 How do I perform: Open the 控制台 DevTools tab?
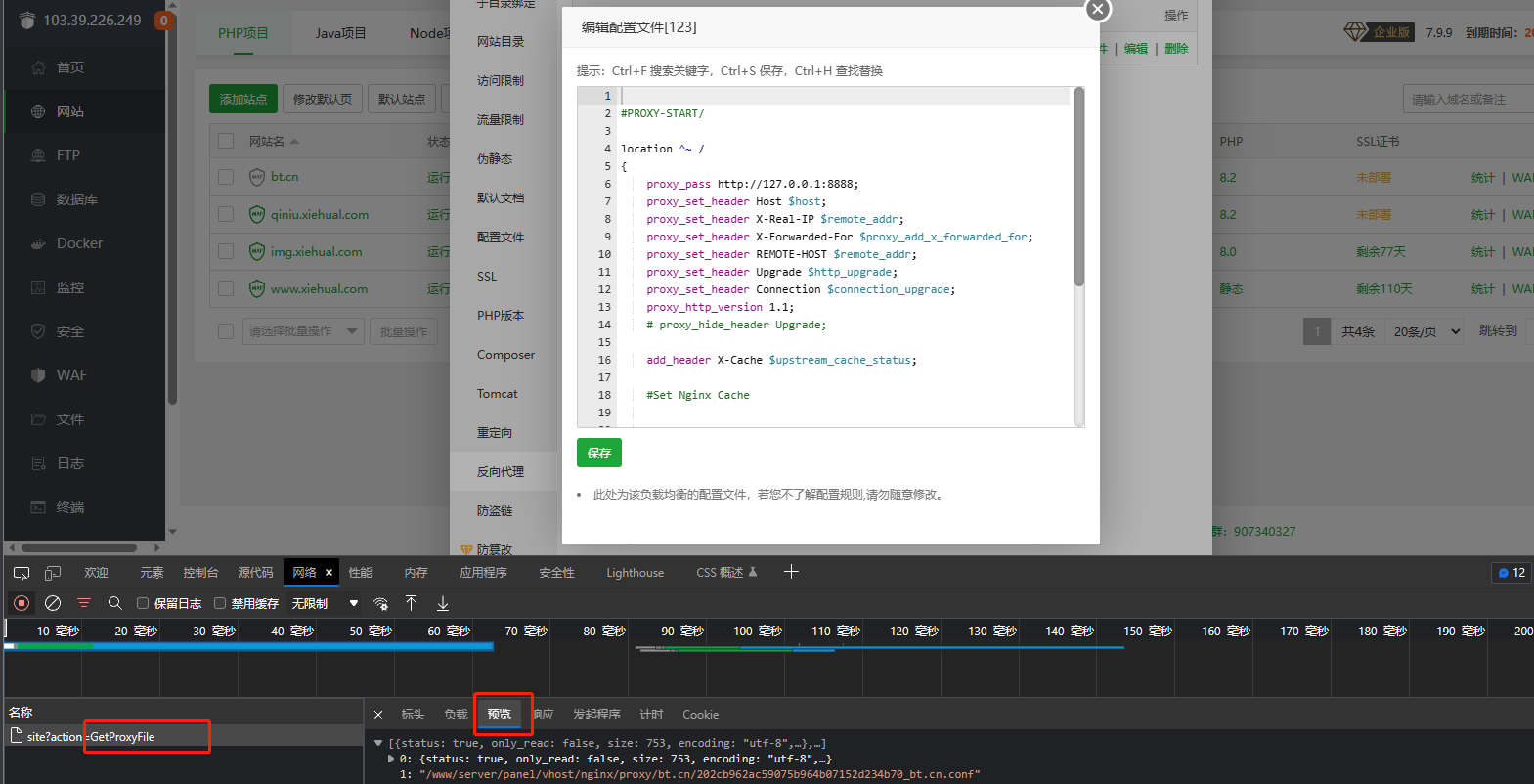click(x=200, y=573)
